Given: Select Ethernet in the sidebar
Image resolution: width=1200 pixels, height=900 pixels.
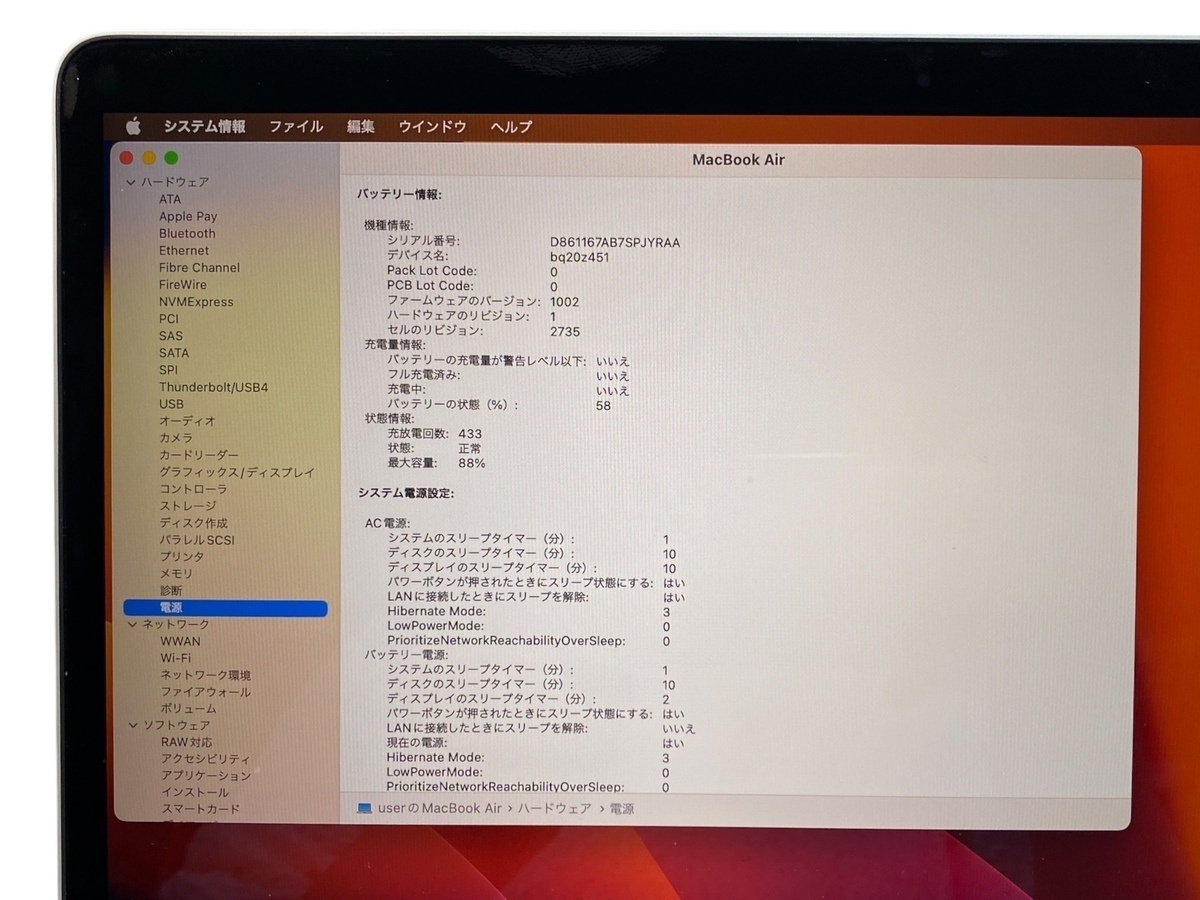Looking at the screenshot, I should 184,250.
